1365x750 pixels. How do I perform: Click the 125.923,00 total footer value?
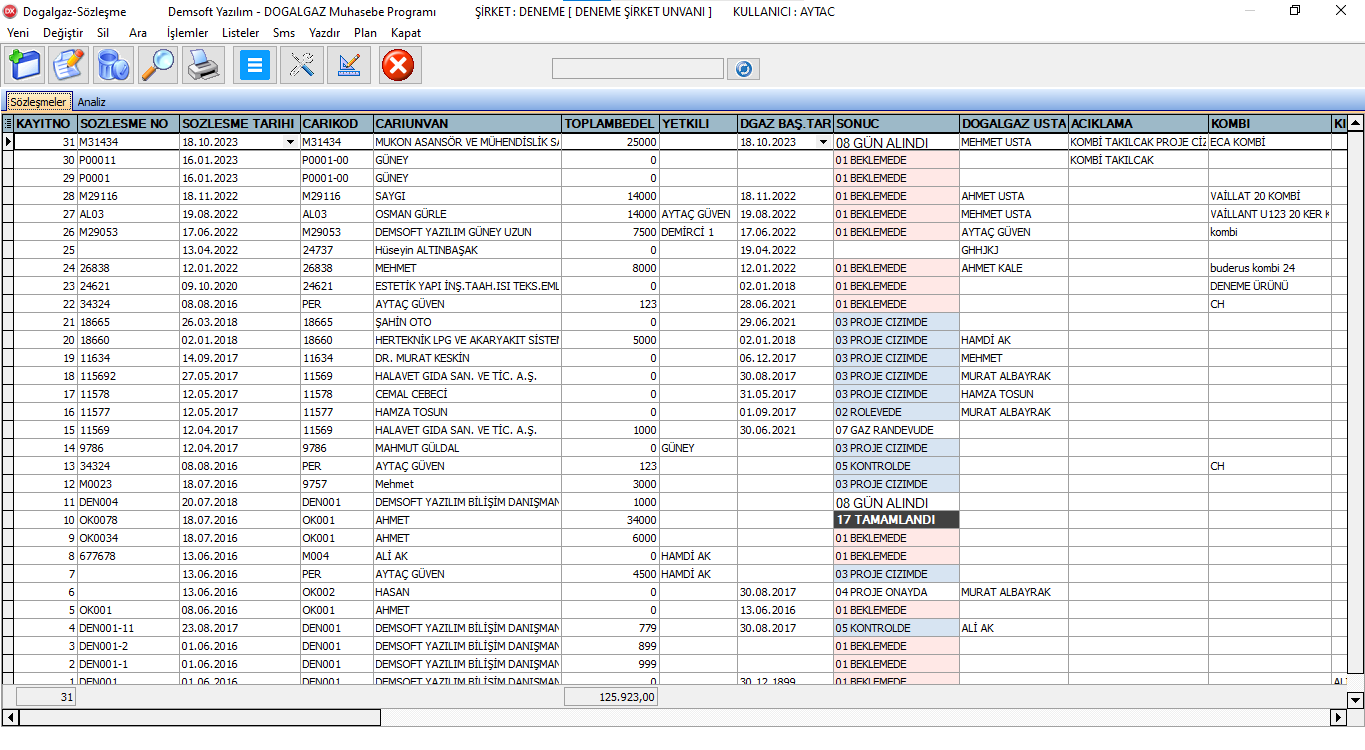[x=611, y=697]
